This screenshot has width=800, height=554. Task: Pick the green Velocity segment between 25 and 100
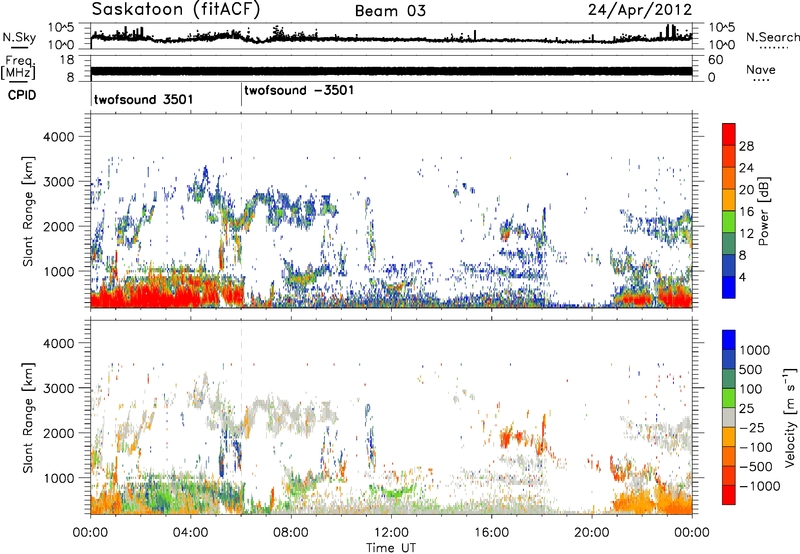729,398
